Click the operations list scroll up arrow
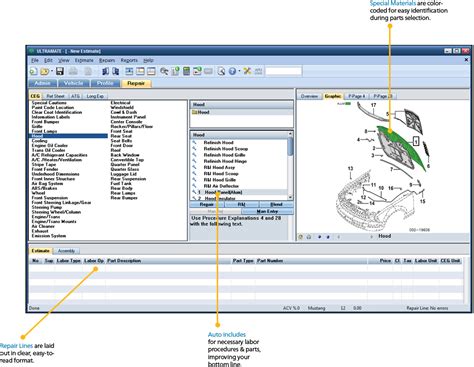The width and height of the screenshot is (474, 367). coord(290,134)
